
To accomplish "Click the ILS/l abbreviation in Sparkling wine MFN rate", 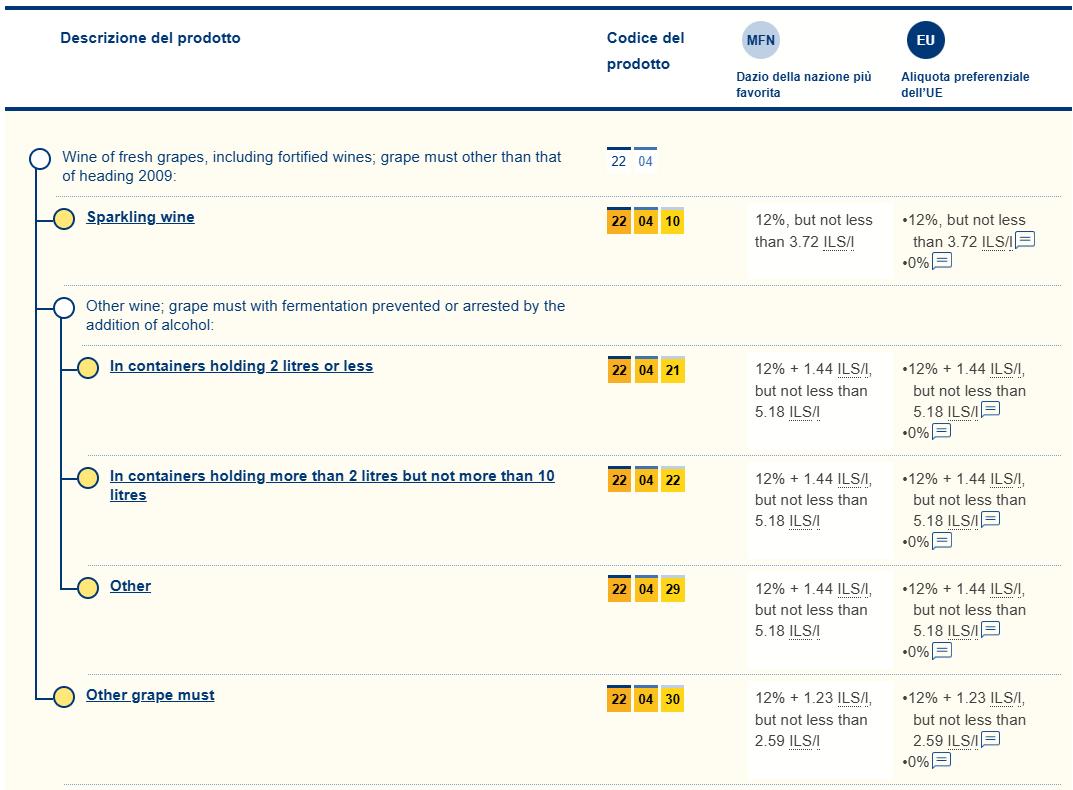I will 838,242.
